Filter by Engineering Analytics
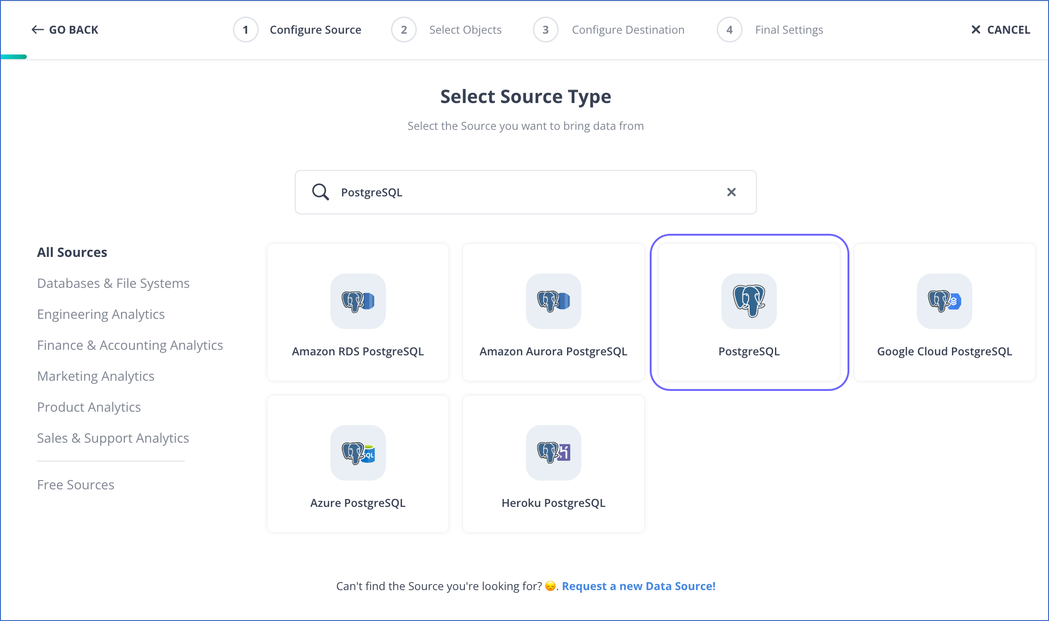 pyautogui.click(x=100, y=314)
